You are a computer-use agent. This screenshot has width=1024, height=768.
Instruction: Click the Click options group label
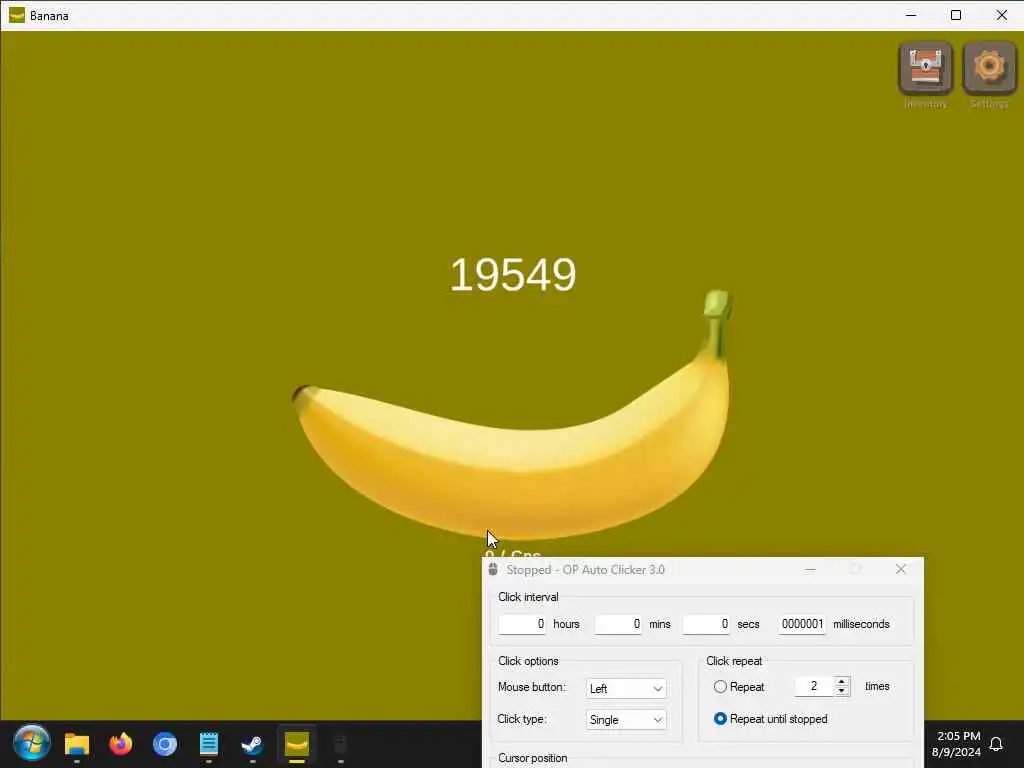[x=528, y=661]
